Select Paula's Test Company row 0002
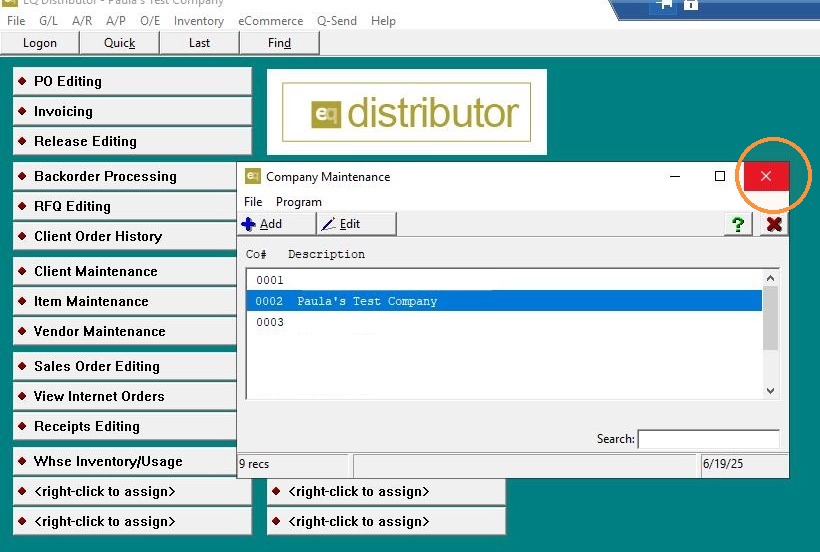The width and height of the screenshot is (820, 552). (x=504, y=301)
